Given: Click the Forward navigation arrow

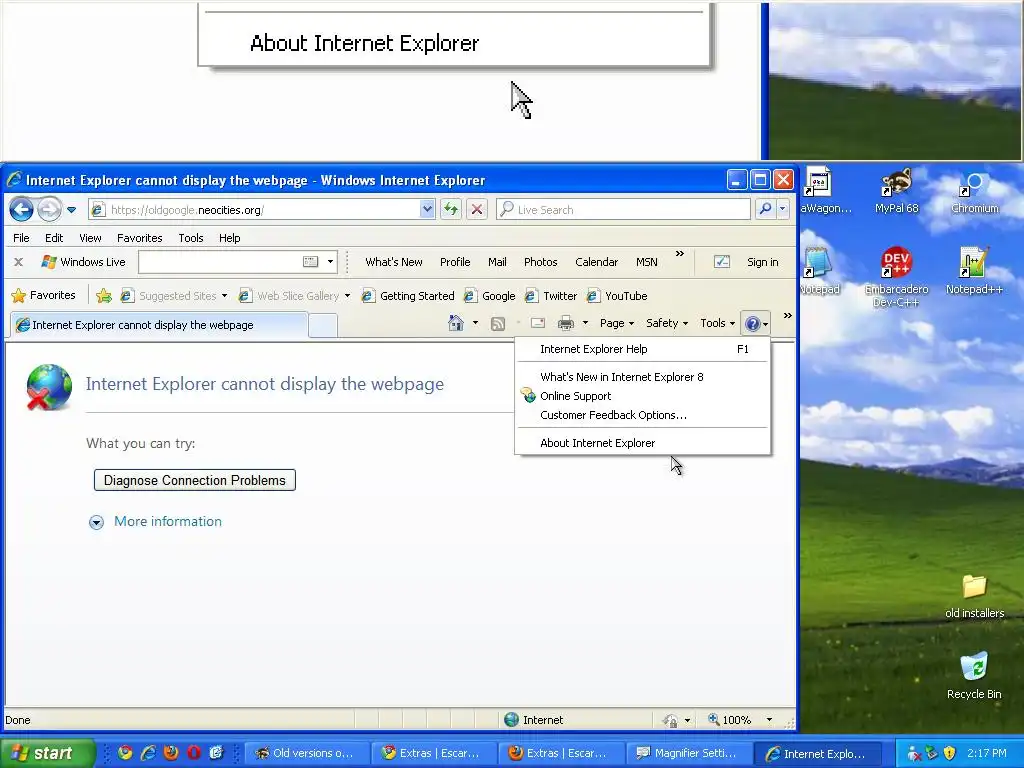Looking at the screenshot, I should pos(50,210).
